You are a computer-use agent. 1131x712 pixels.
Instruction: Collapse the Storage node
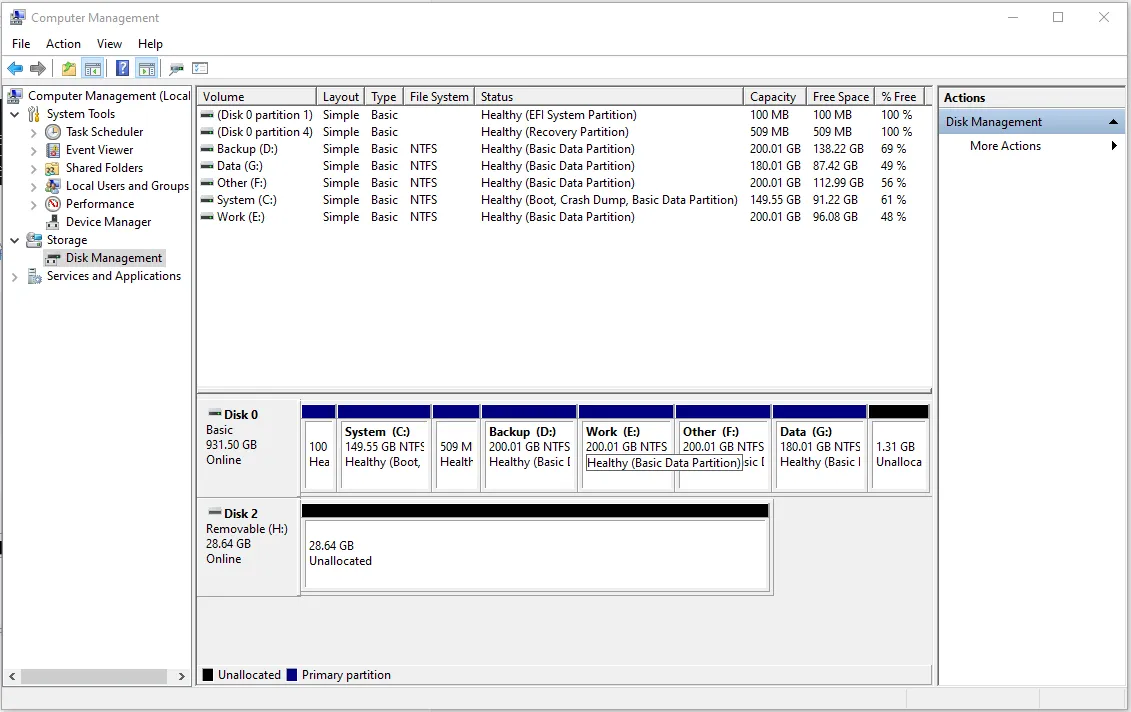[x=14, y=240]
